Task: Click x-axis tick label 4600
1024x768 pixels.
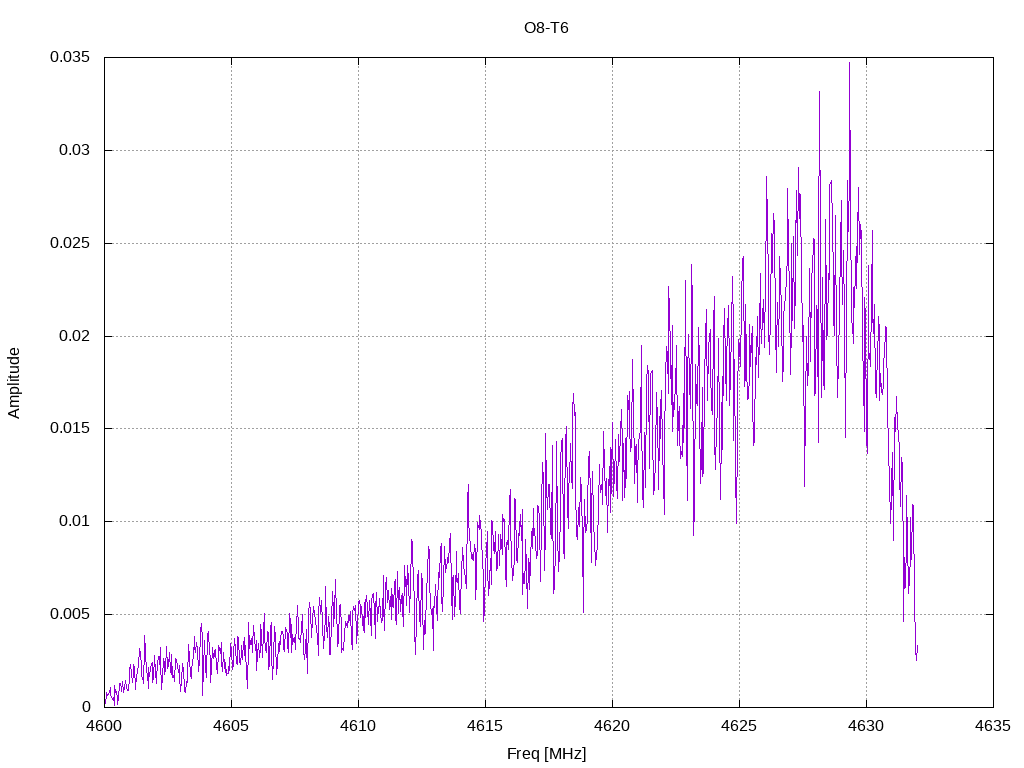Action: pyautogui.click(x=104, y=726)
